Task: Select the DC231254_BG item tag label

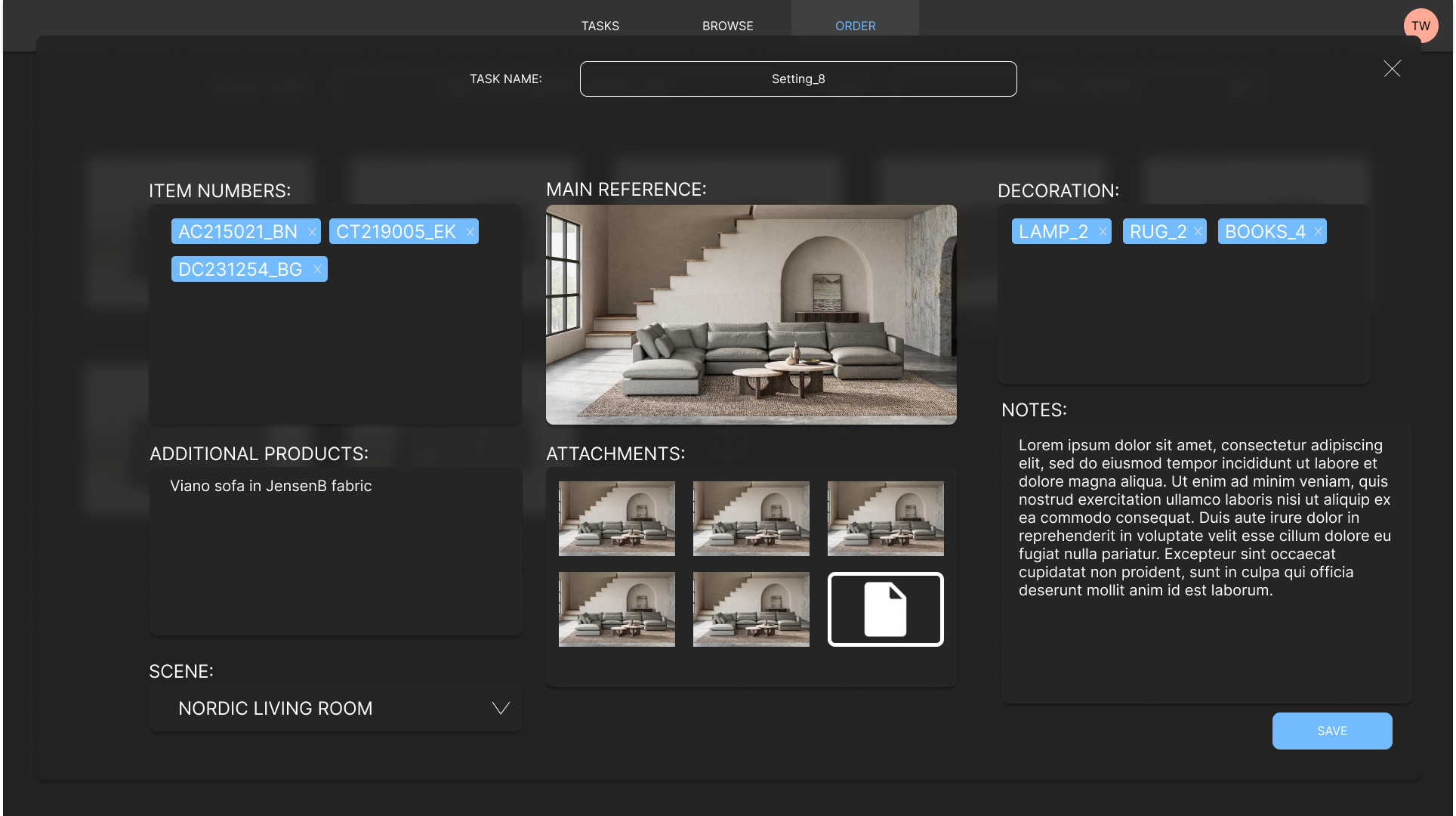Action: pyautogui.click(x=240, y=269)
